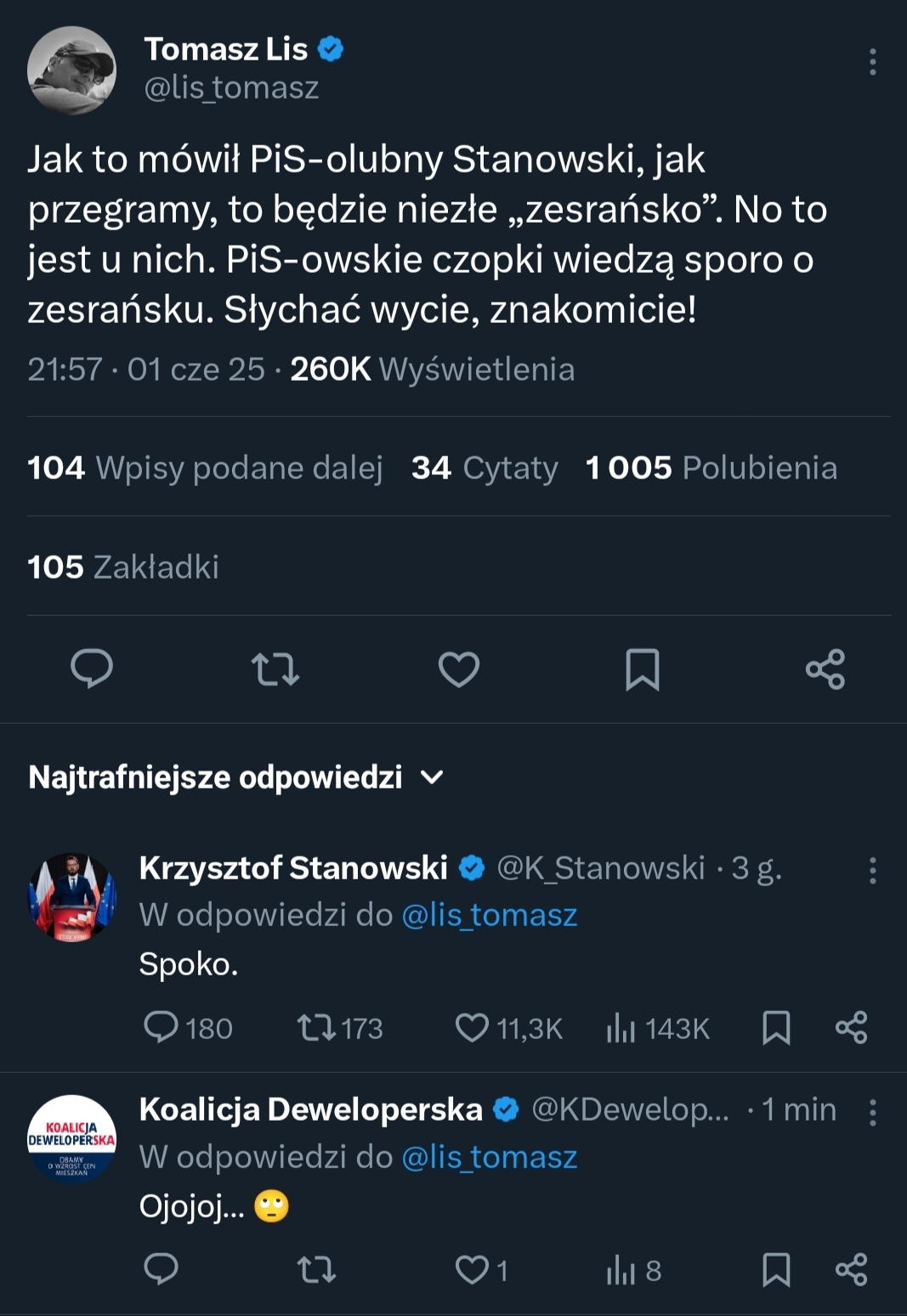Open the 34 Cytaty list
This screenshot has height=1316, width=907.
485,467
